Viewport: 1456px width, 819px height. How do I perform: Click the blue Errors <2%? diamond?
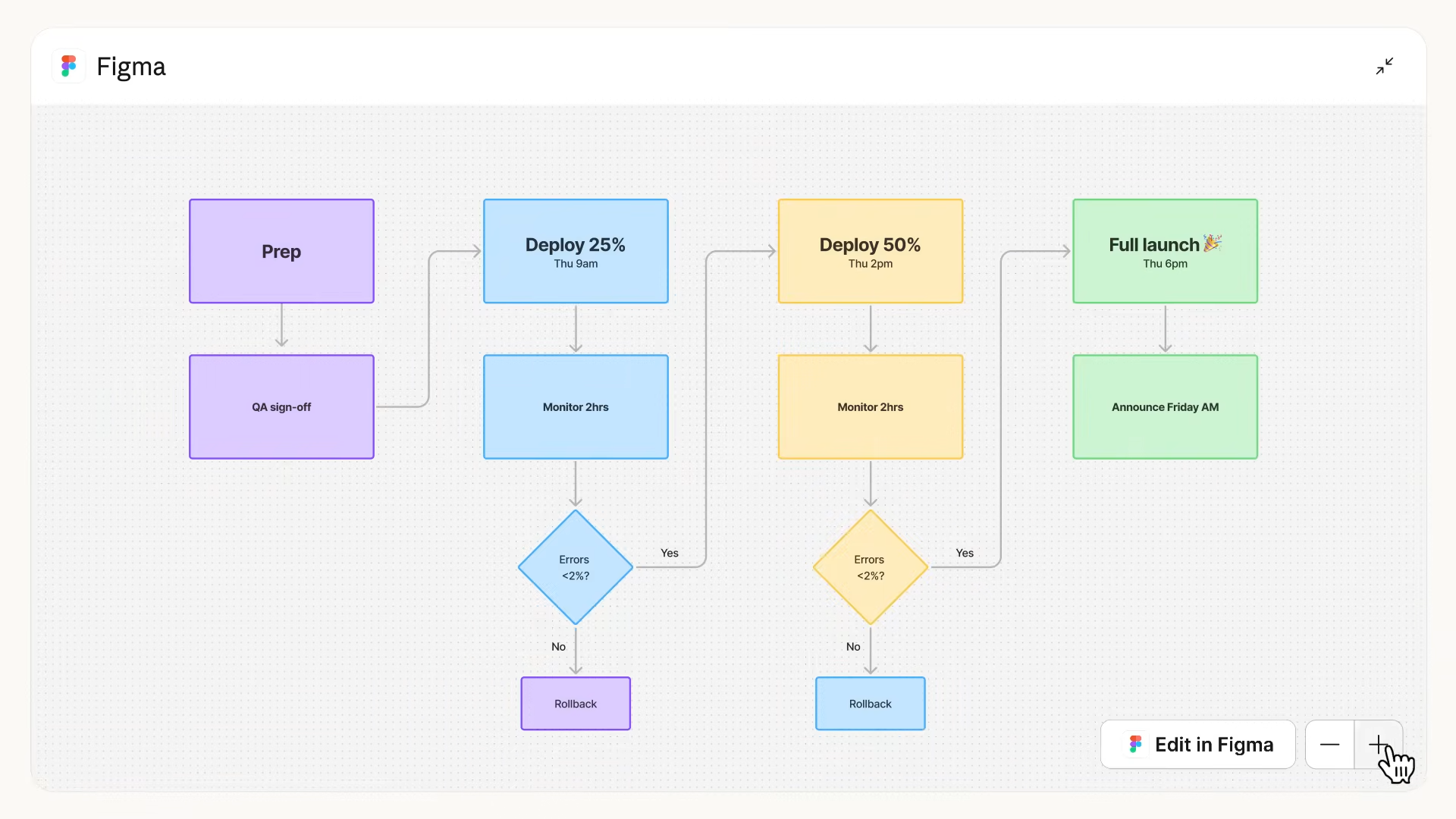coord(576,567)
